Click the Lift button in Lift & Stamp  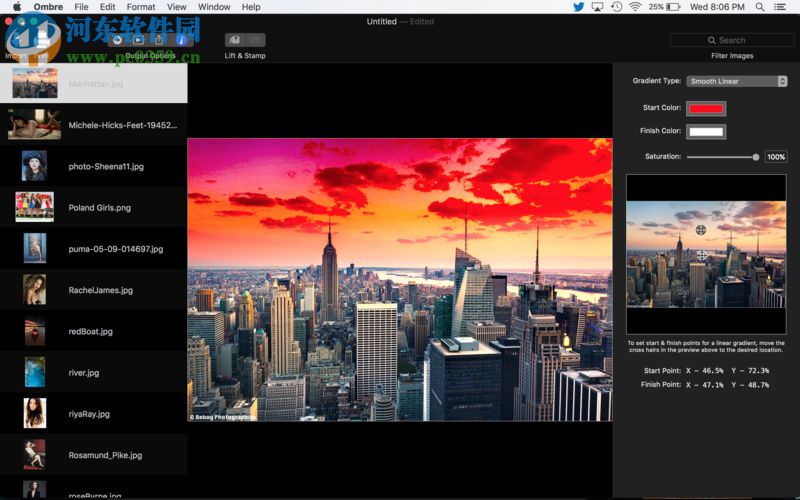(235, 40)
